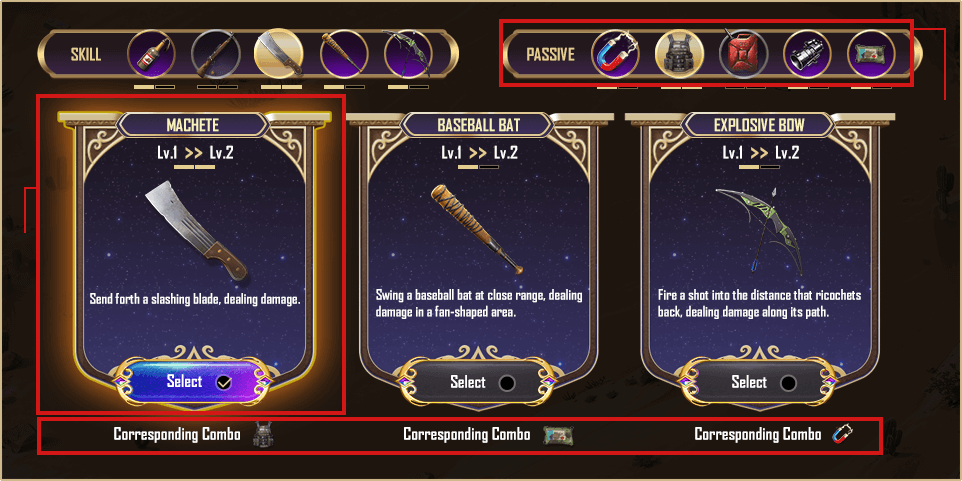Open the EXPLOSIVE BOW card title banner
This screenshot has width=962, height=481.
click(x=758, y=125)
